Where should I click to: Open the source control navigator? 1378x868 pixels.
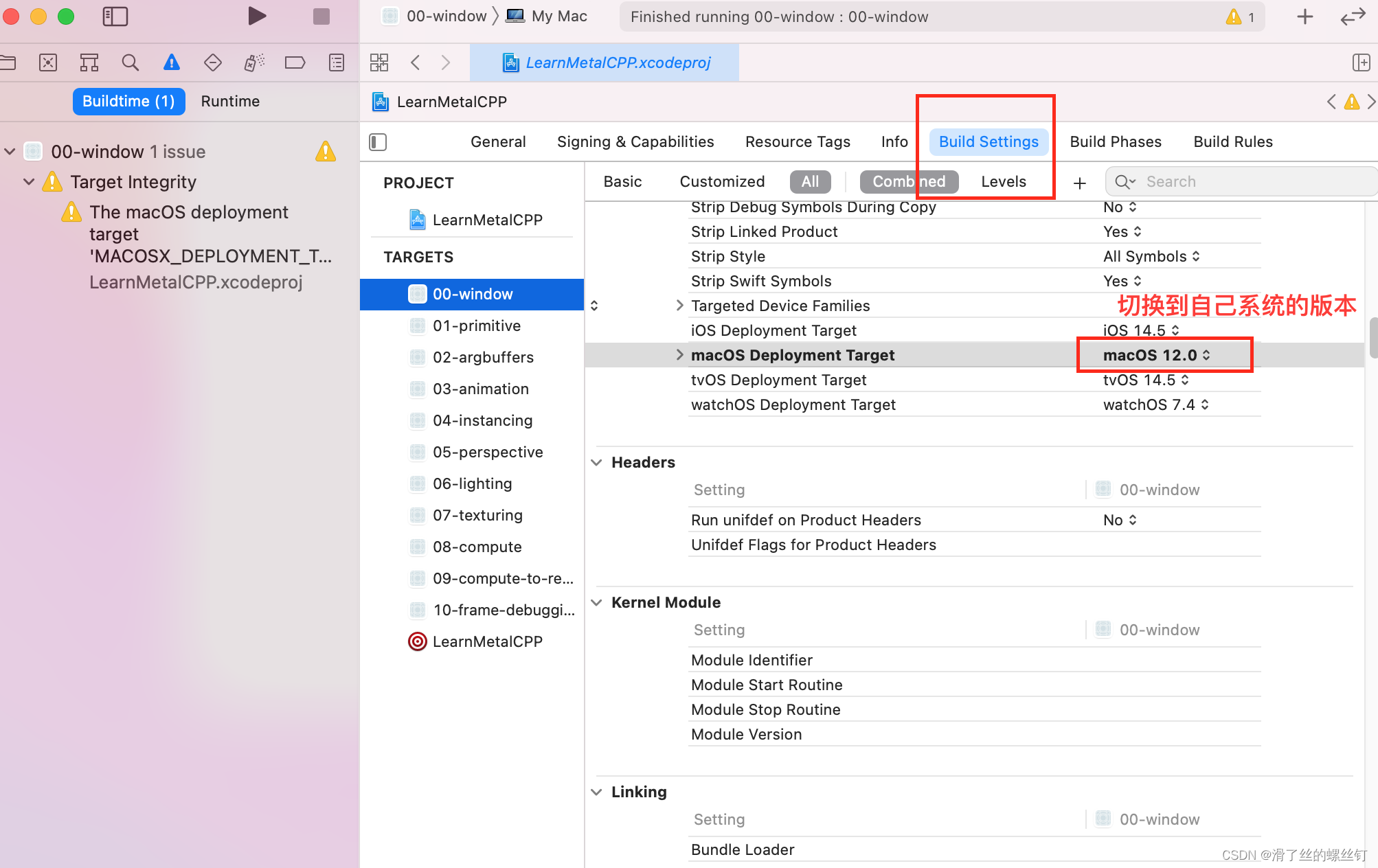tap(48, 62)
